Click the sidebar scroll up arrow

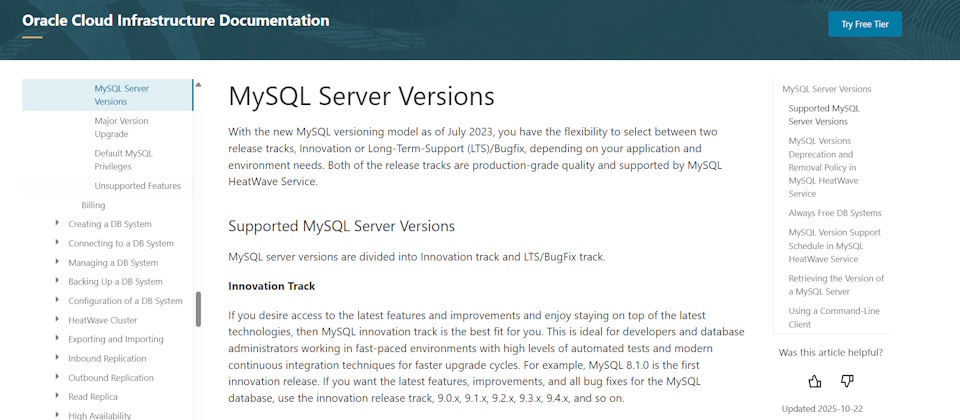click(198, 86)
